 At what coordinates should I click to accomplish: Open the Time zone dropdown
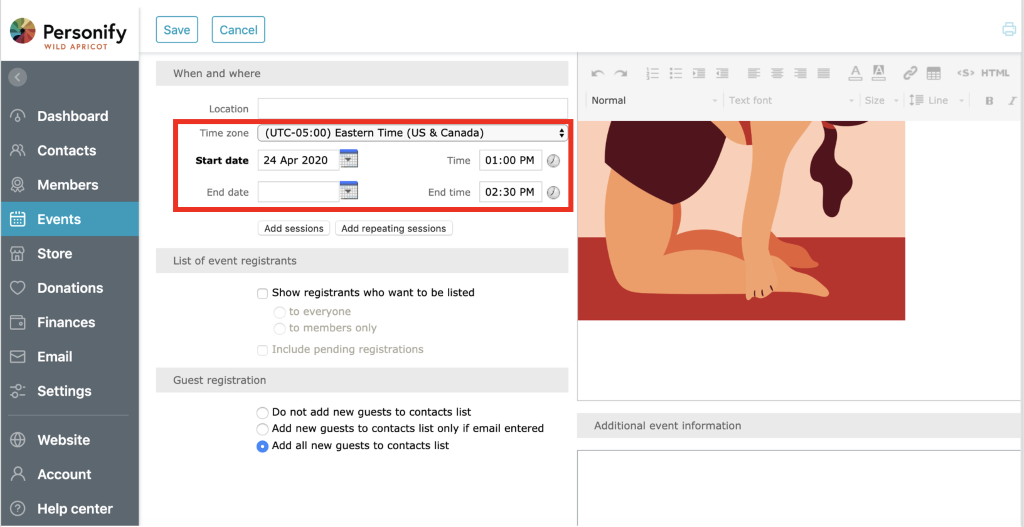point(413,133)
